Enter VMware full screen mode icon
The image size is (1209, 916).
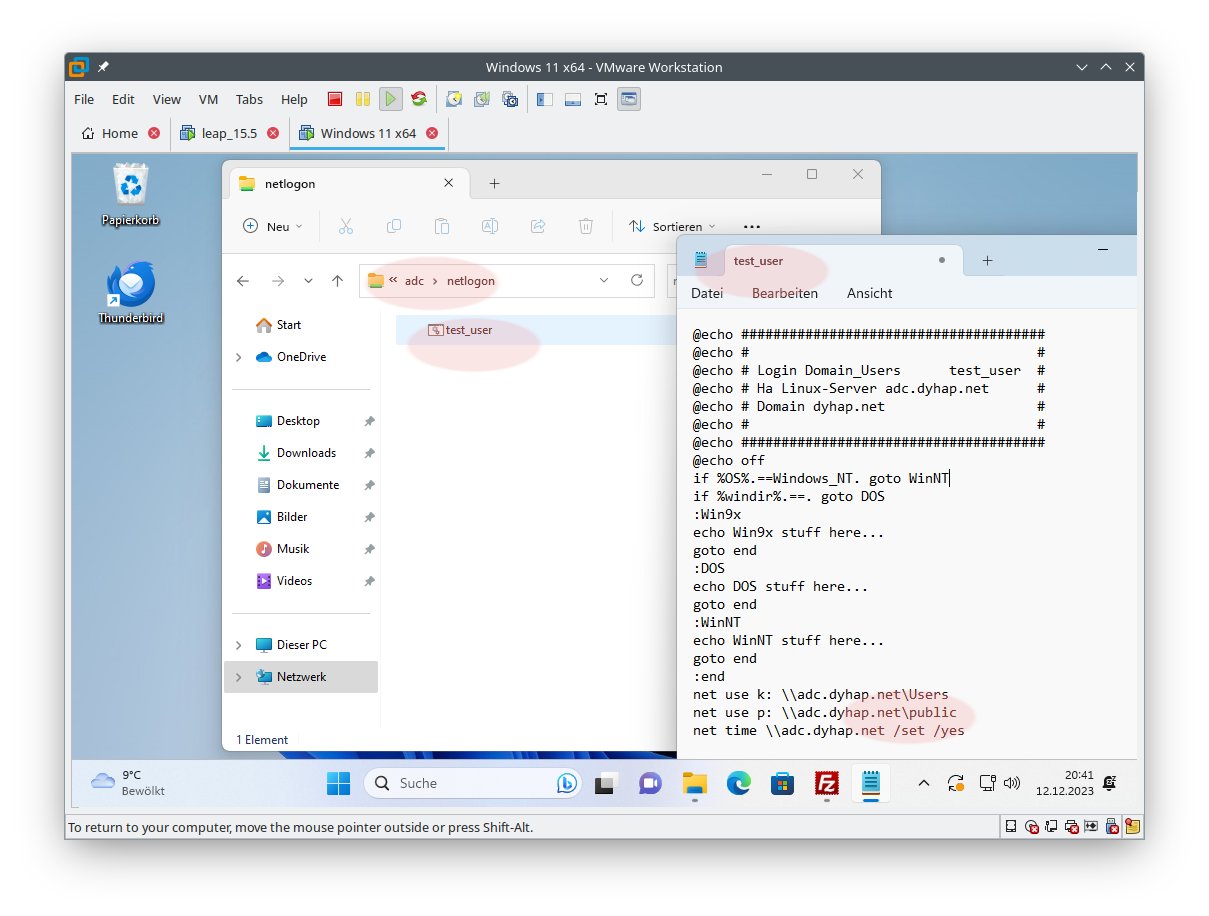(601, 99)
